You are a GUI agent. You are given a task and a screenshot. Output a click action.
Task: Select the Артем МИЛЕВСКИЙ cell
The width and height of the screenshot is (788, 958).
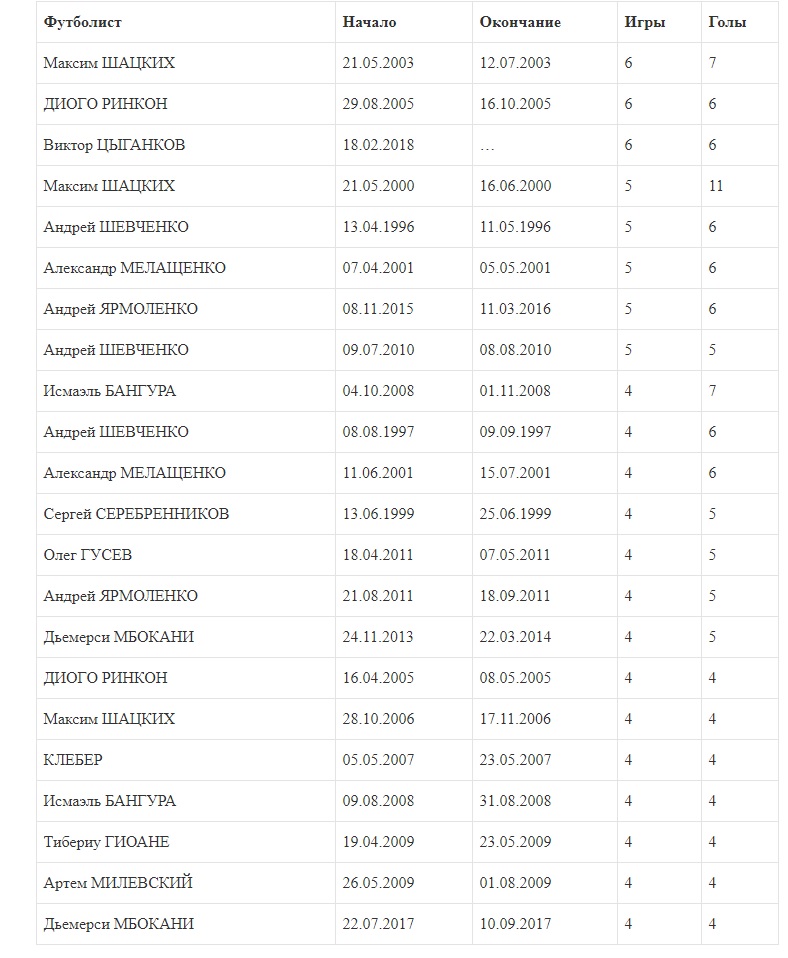point(118,883)
